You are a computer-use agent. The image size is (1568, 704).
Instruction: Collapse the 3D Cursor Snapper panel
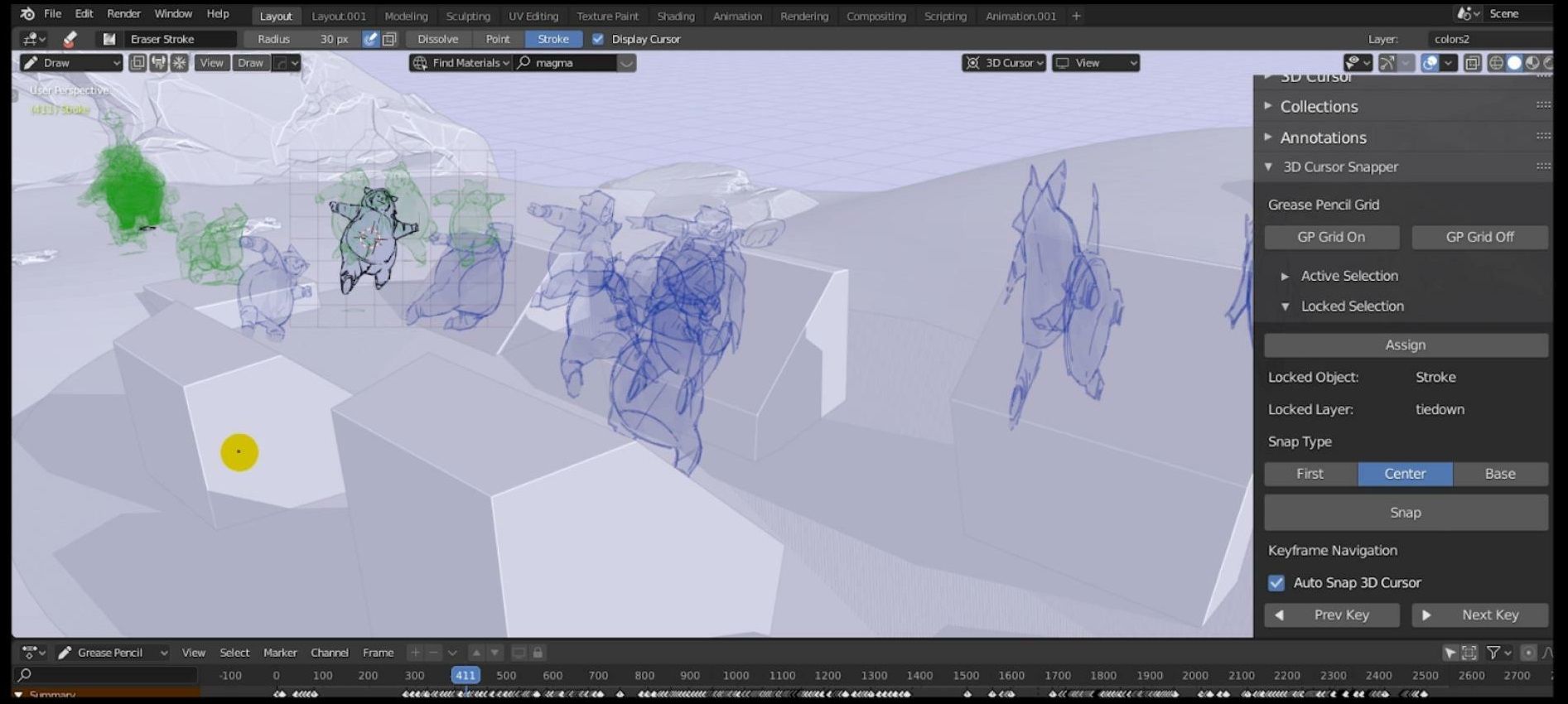(x=1341, y=166)
